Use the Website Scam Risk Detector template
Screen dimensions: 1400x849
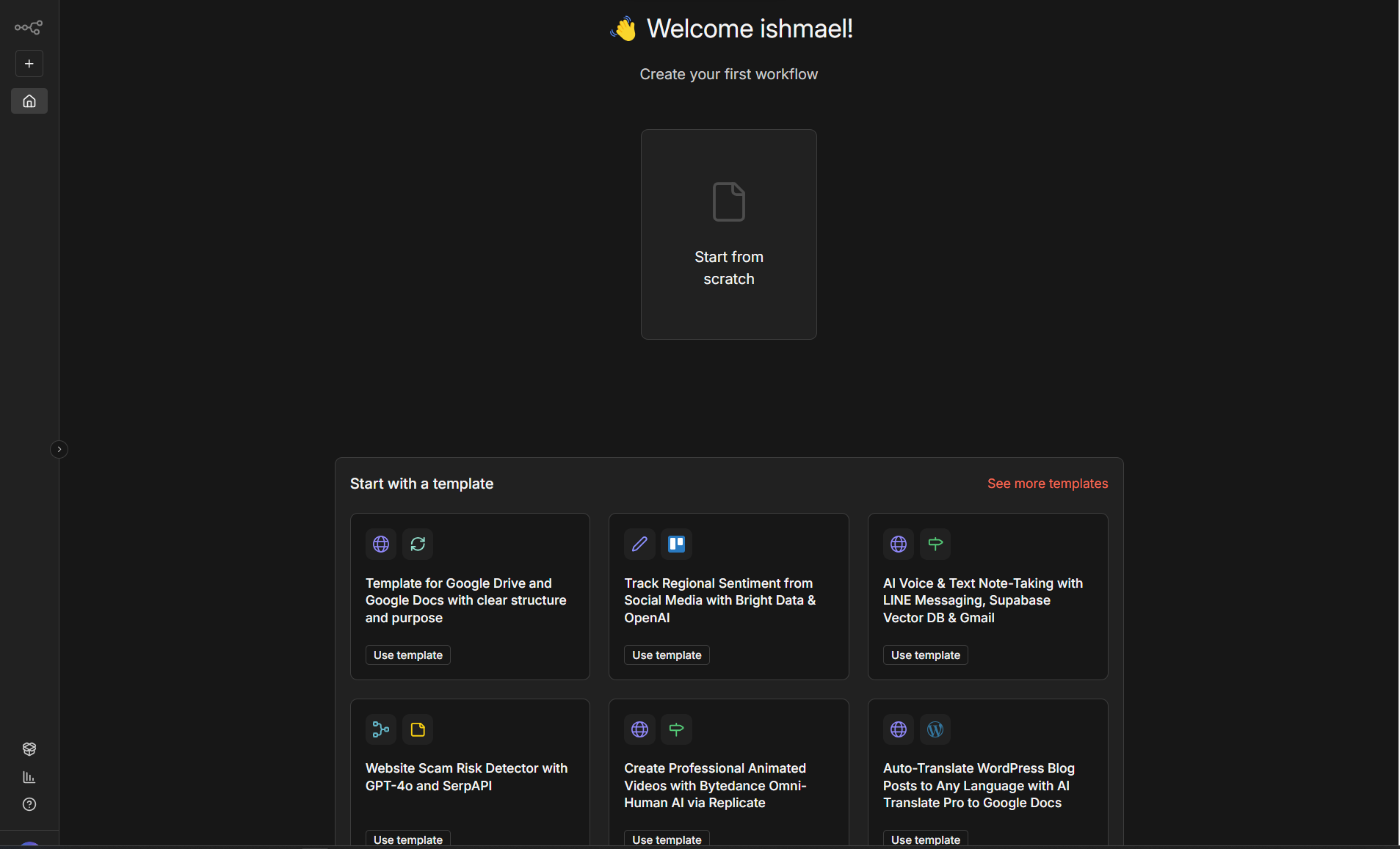pyautogui.click(x=407, y=839)
